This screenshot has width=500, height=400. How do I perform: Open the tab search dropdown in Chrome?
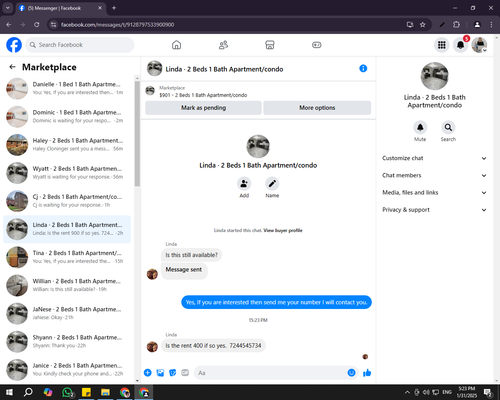click(x=7, y=8)
